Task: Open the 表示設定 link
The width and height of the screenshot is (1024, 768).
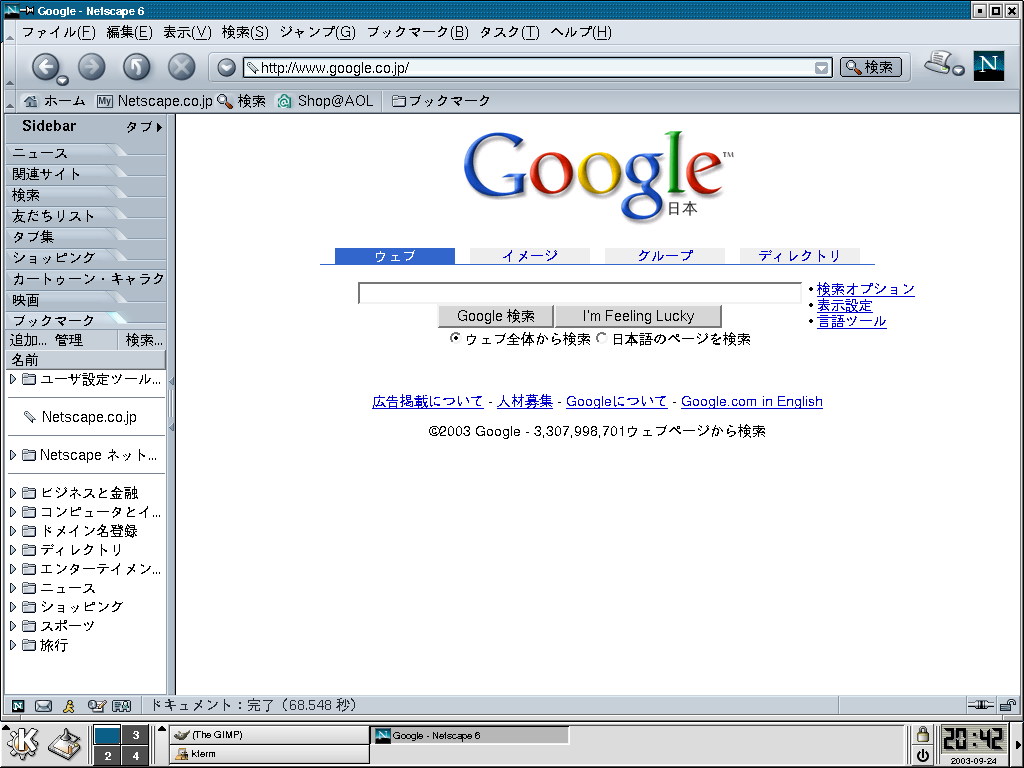Action: (x=844, y=305)
